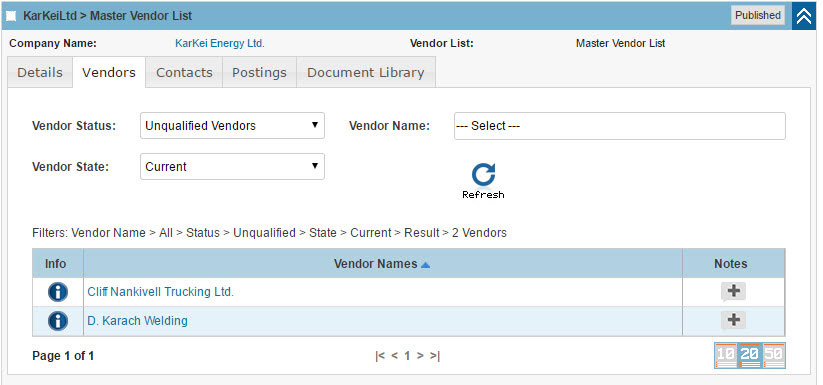Open the Postings tab
The width and height of the screenshot is (823, 385).
259,72
